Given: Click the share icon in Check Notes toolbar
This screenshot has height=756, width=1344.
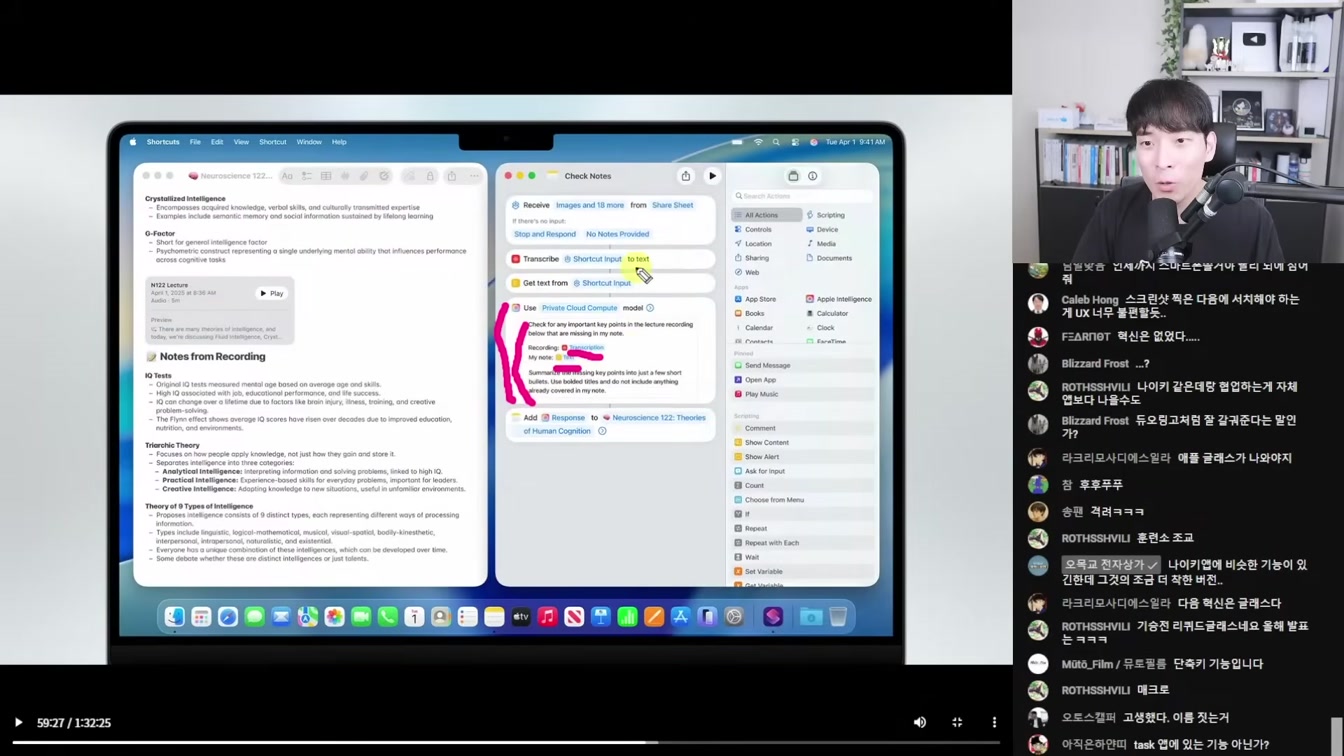Looking at the screenshot, I should (686, 176).
